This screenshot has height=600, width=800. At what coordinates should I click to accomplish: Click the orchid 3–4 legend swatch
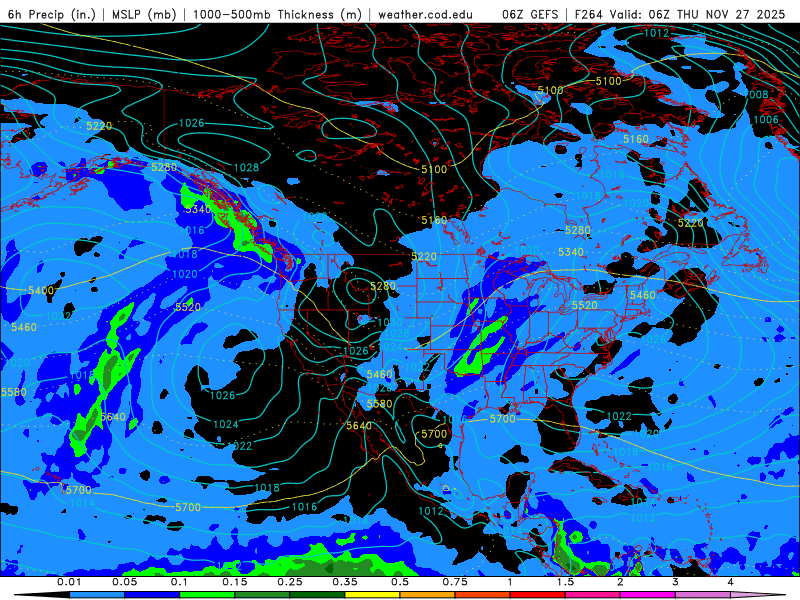pos(703,595)
